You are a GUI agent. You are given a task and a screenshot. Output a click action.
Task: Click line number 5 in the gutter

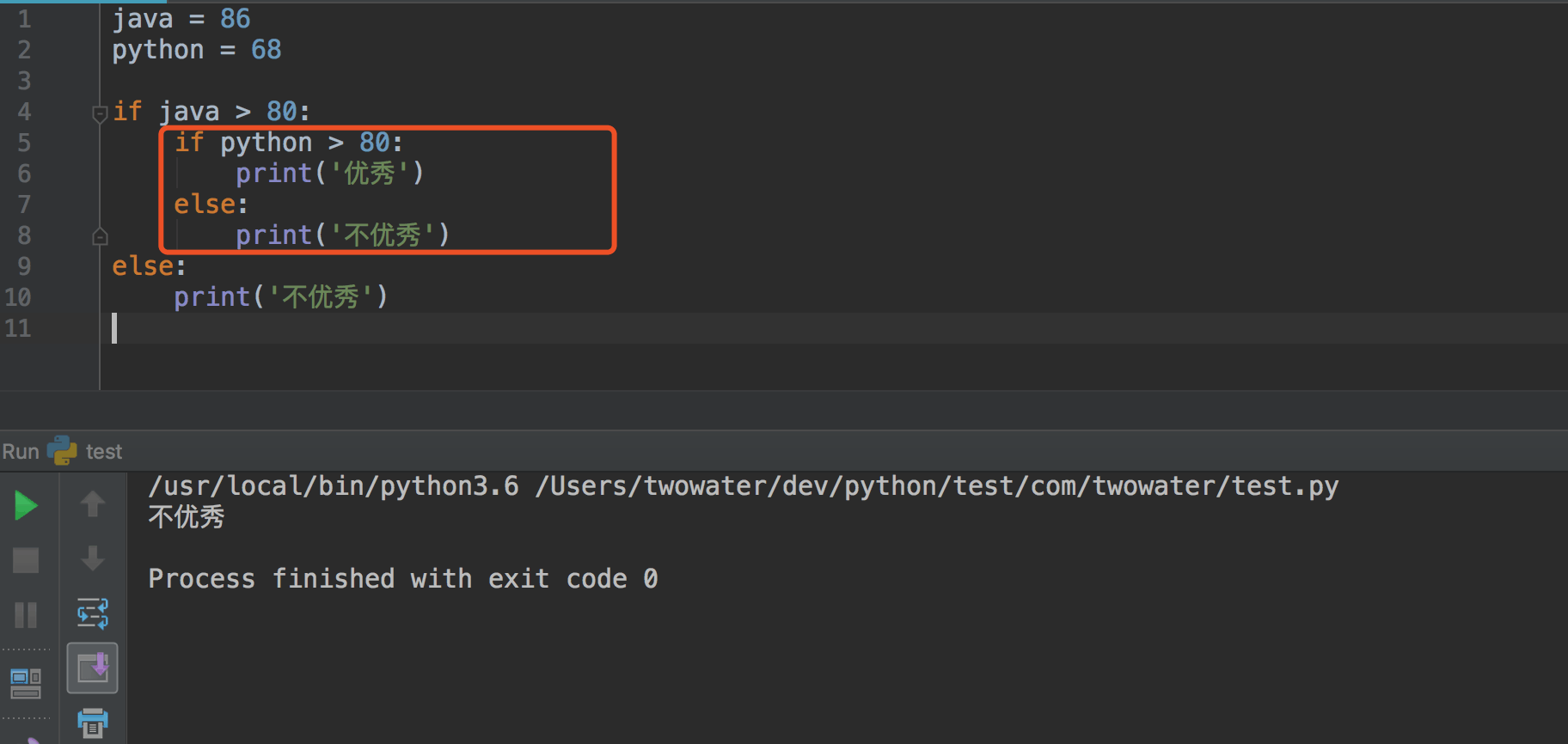(x=24, y=143)
